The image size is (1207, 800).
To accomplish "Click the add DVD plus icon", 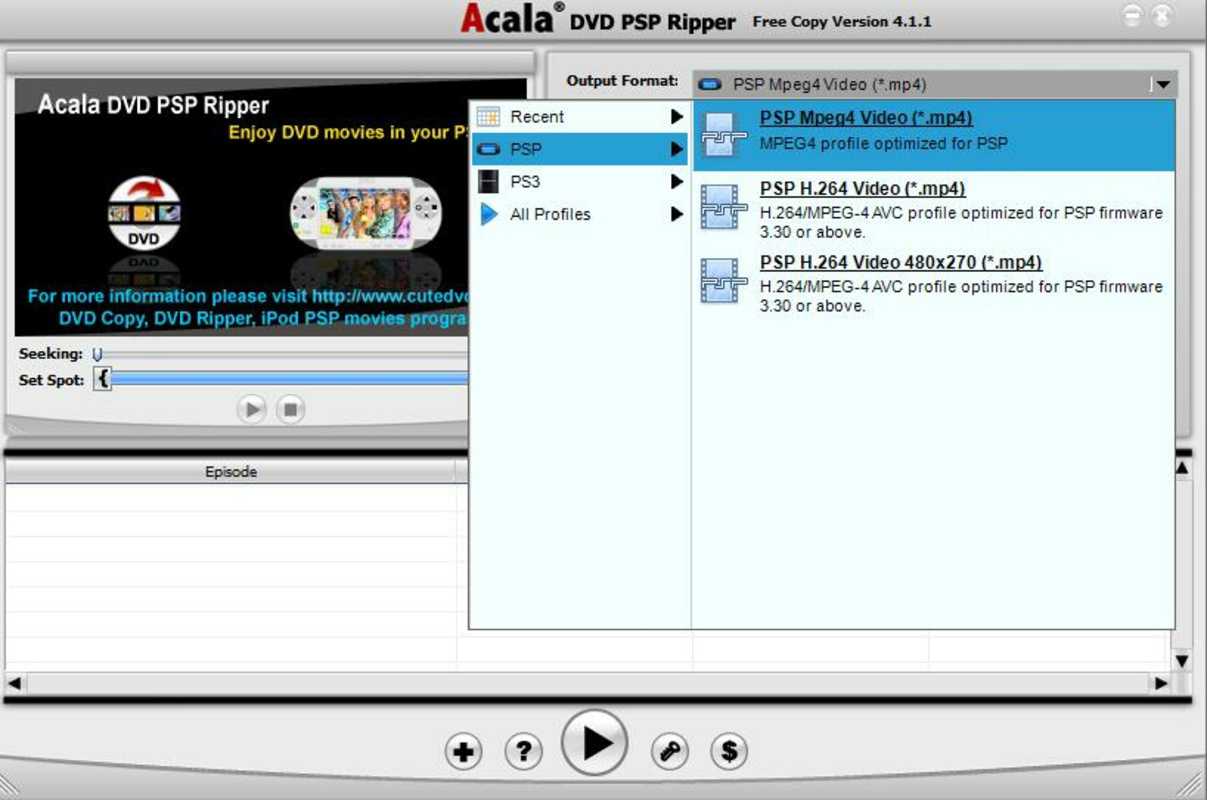I will [x=463, y=751].
